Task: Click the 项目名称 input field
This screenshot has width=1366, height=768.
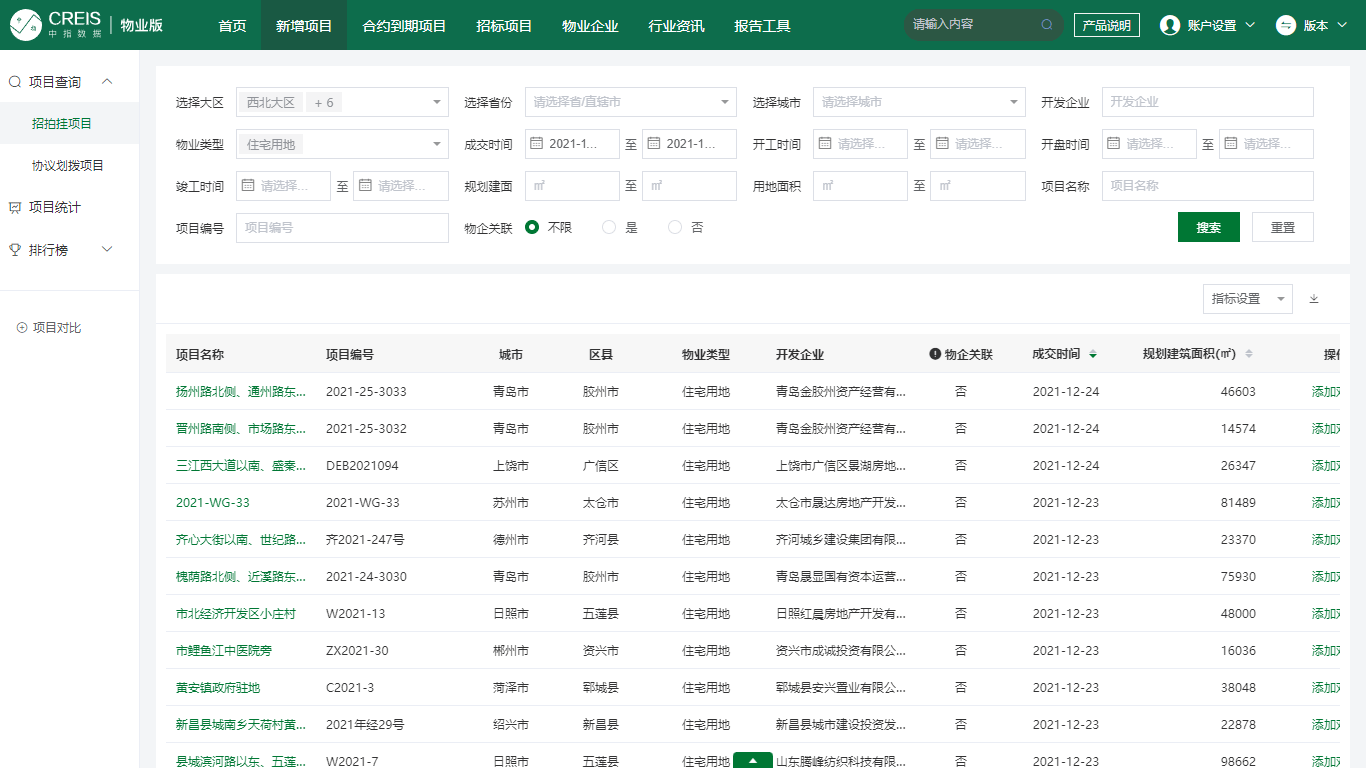Action: 1207,186
